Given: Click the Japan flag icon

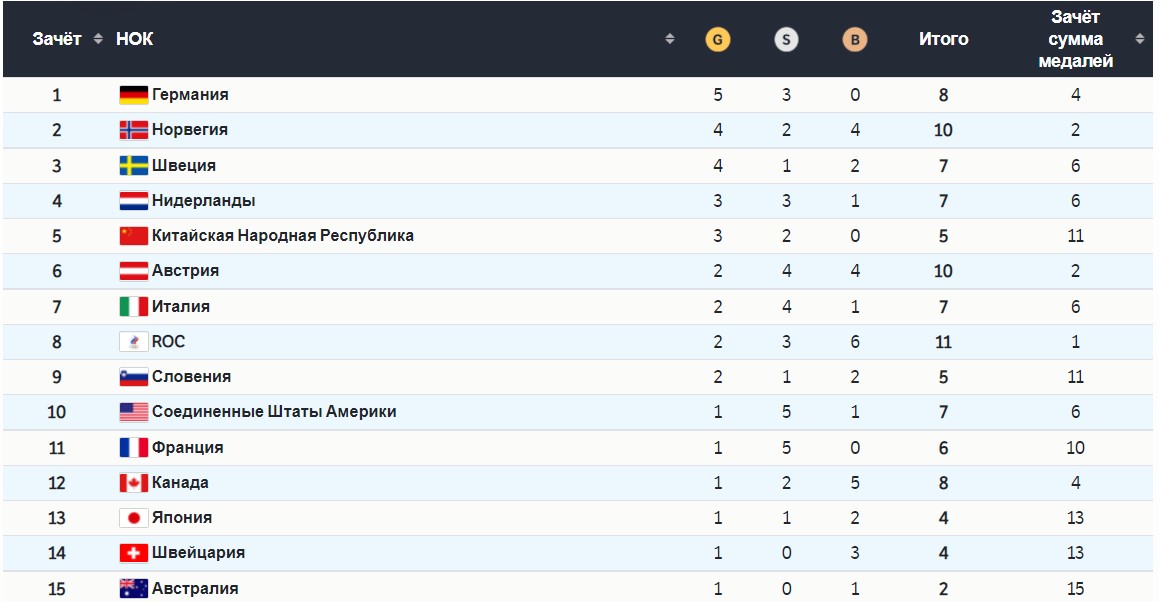Looking at the screenshot, I should (x=134, y=518).
